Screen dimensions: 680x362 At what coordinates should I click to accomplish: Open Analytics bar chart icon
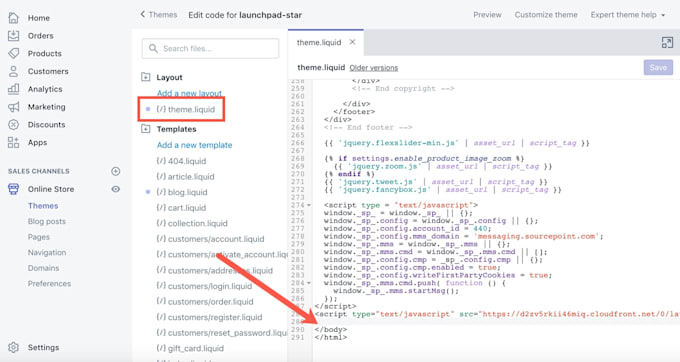(13, 89)
